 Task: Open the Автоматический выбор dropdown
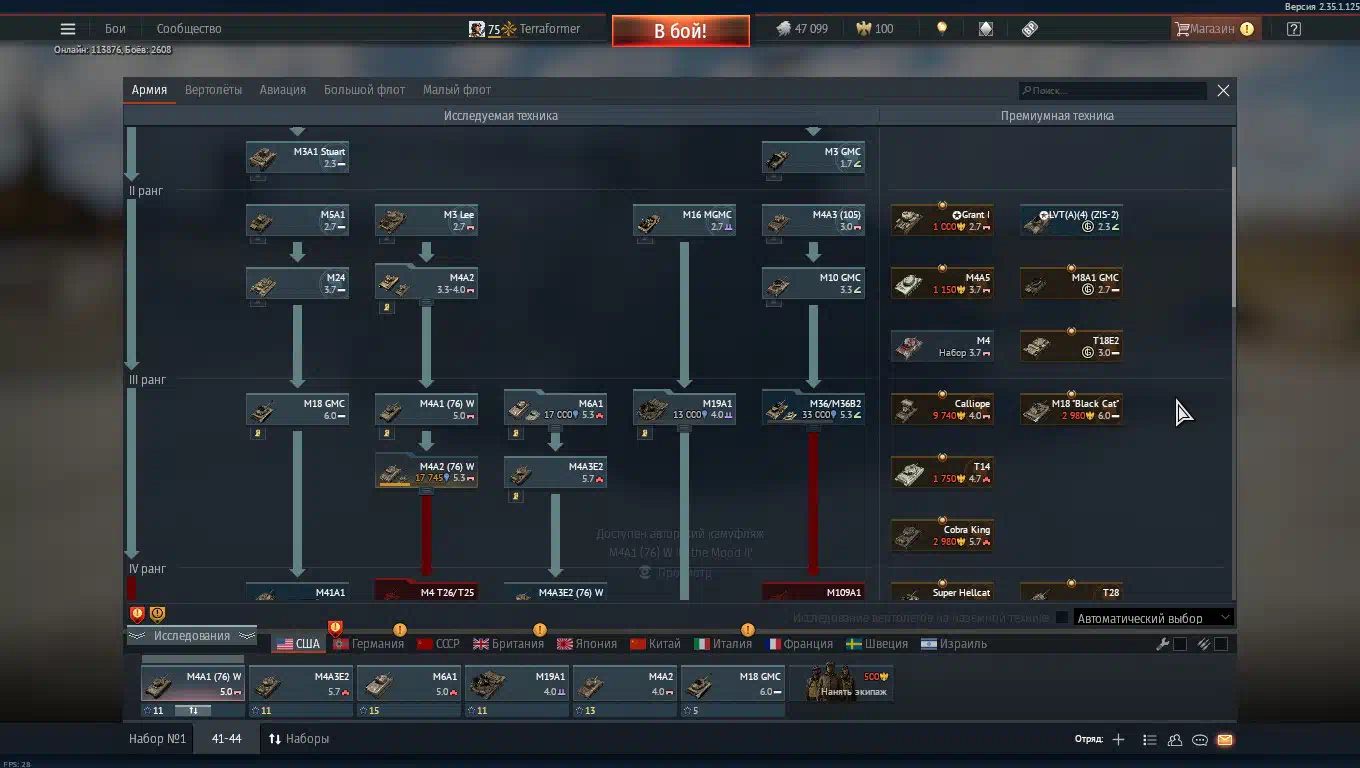pos(1153,618)
